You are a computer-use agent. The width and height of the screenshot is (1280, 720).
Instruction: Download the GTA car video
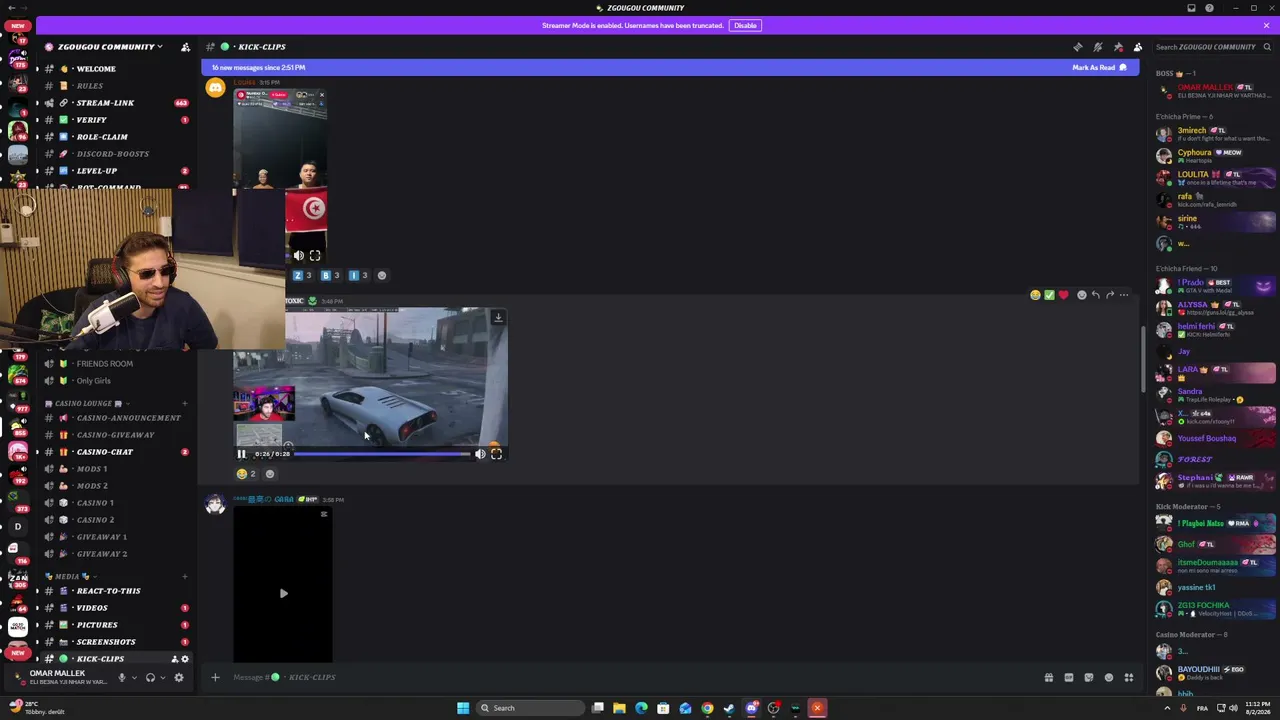click(498, 318)
